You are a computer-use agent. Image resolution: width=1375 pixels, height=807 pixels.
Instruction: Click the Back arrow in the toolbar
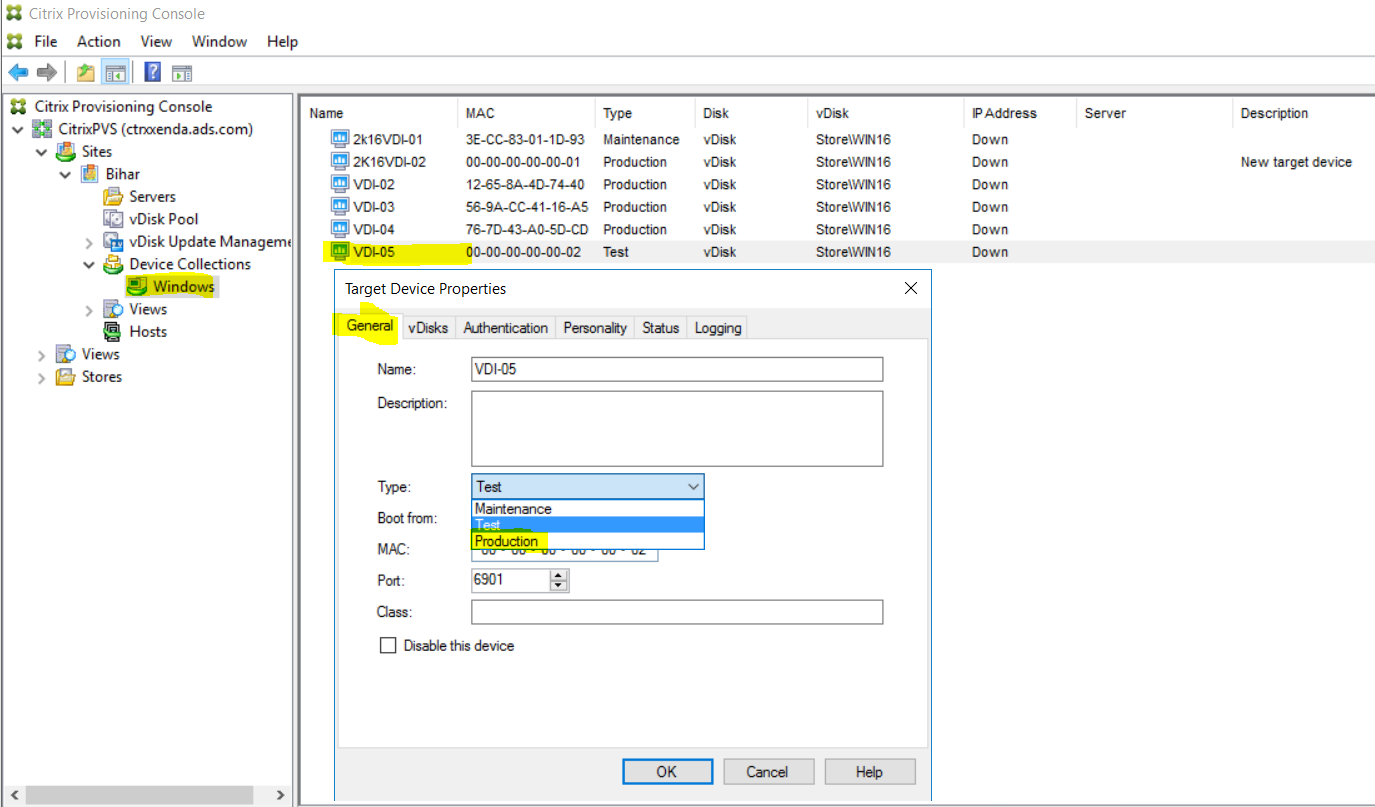point(18,72)
